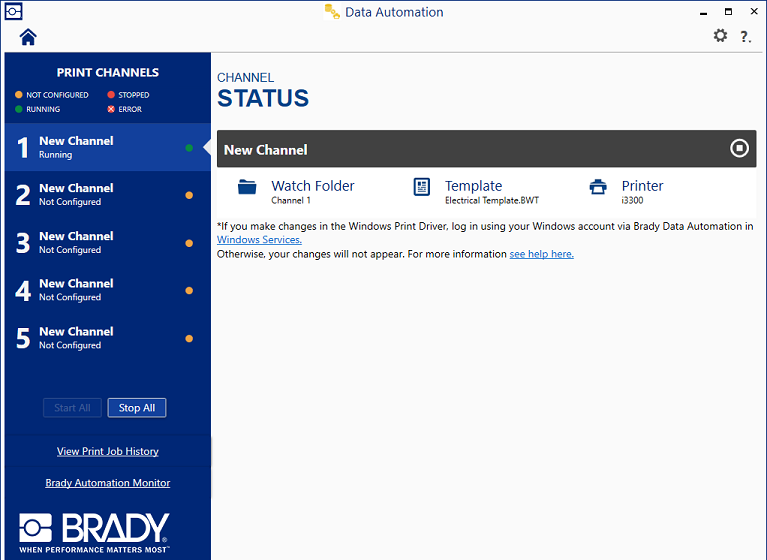Open View Print Job History link

tap(108, 451)
